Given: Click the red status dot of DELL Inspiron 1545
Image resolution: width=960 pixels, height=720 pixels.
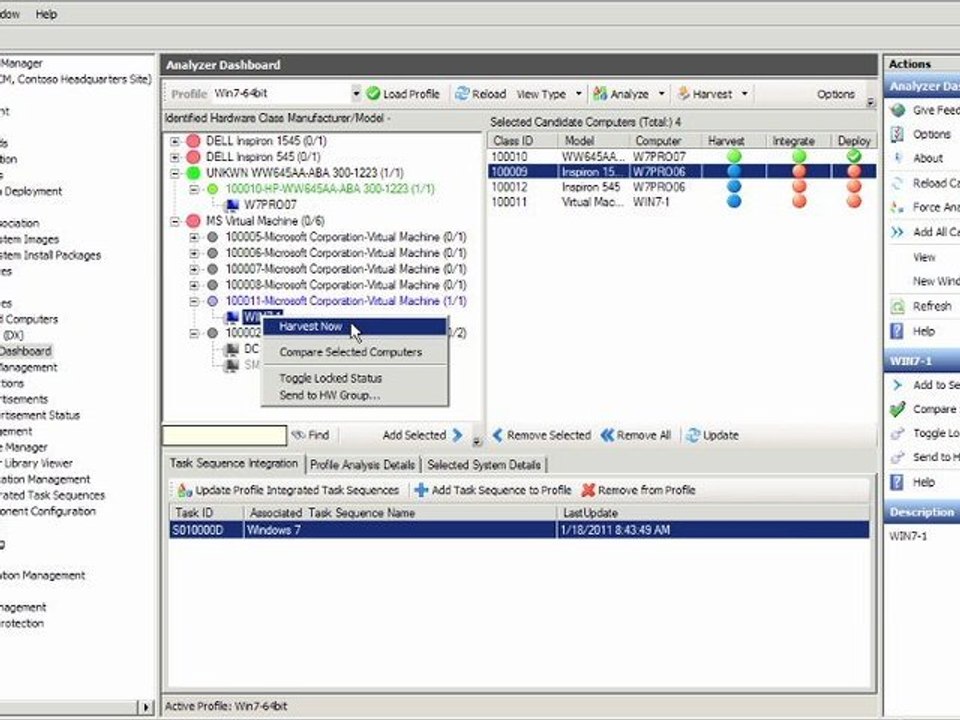Looking at the screenshot, I should (x=193, y=141).
